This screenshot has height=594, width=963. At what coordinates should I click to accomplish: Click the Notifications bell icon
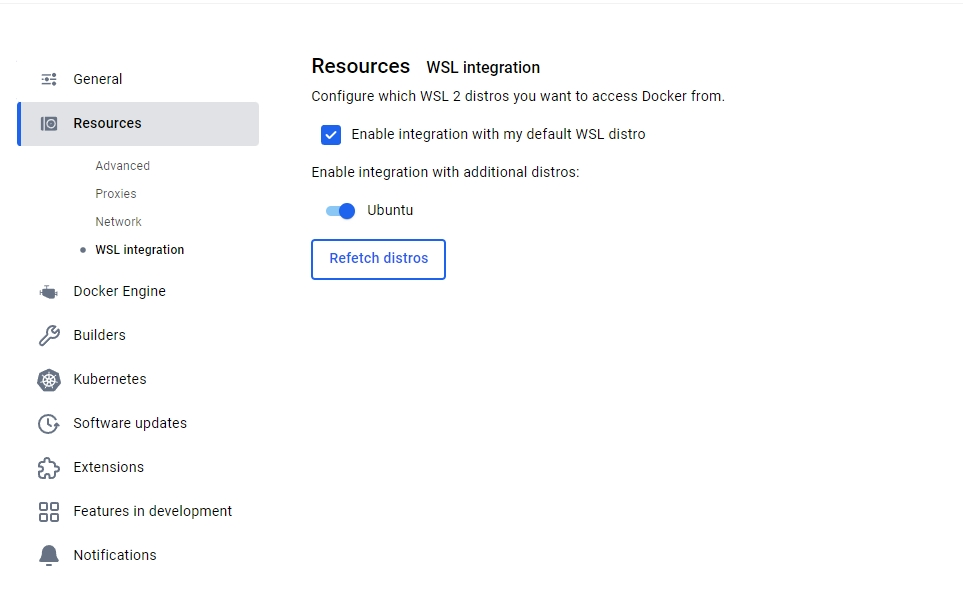pyautogui.click(x=49, y=555)
